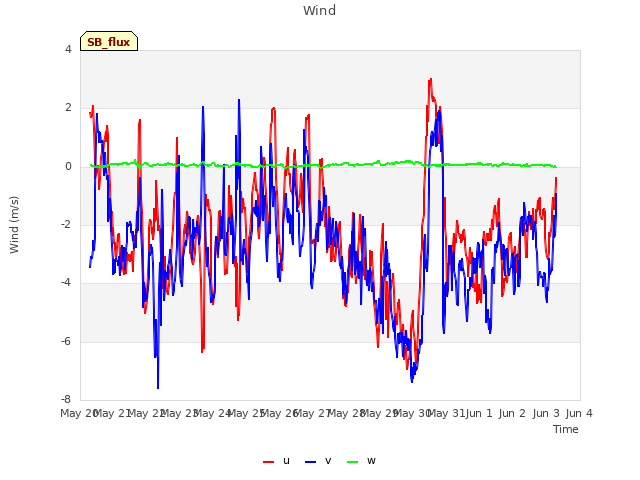Click the red u peak near 3 m/s
640x480 pixels.
coord(431,80)
